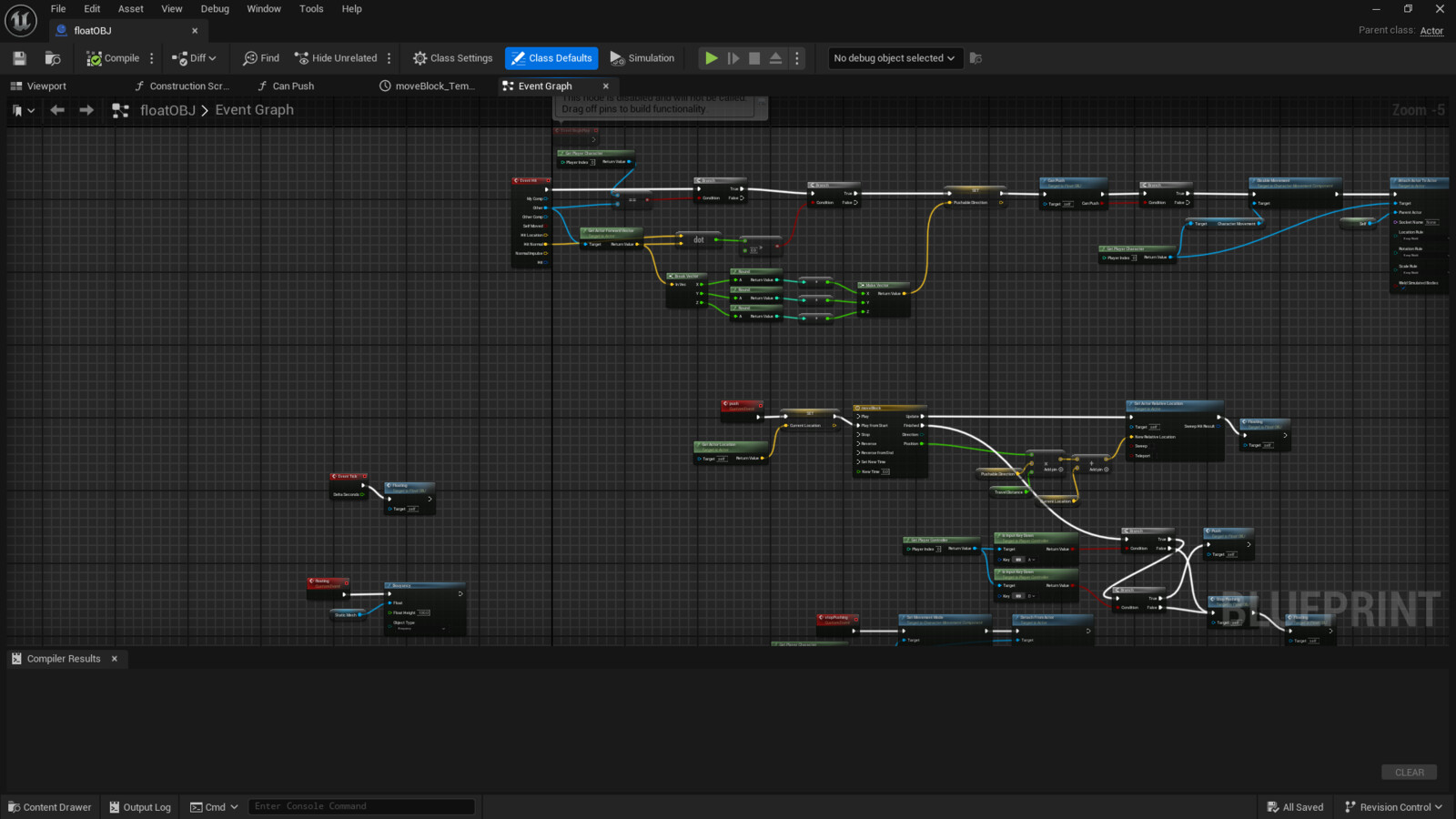Open the Debug menu
This screenshot has width=1456, height=819.
(215, 9)
